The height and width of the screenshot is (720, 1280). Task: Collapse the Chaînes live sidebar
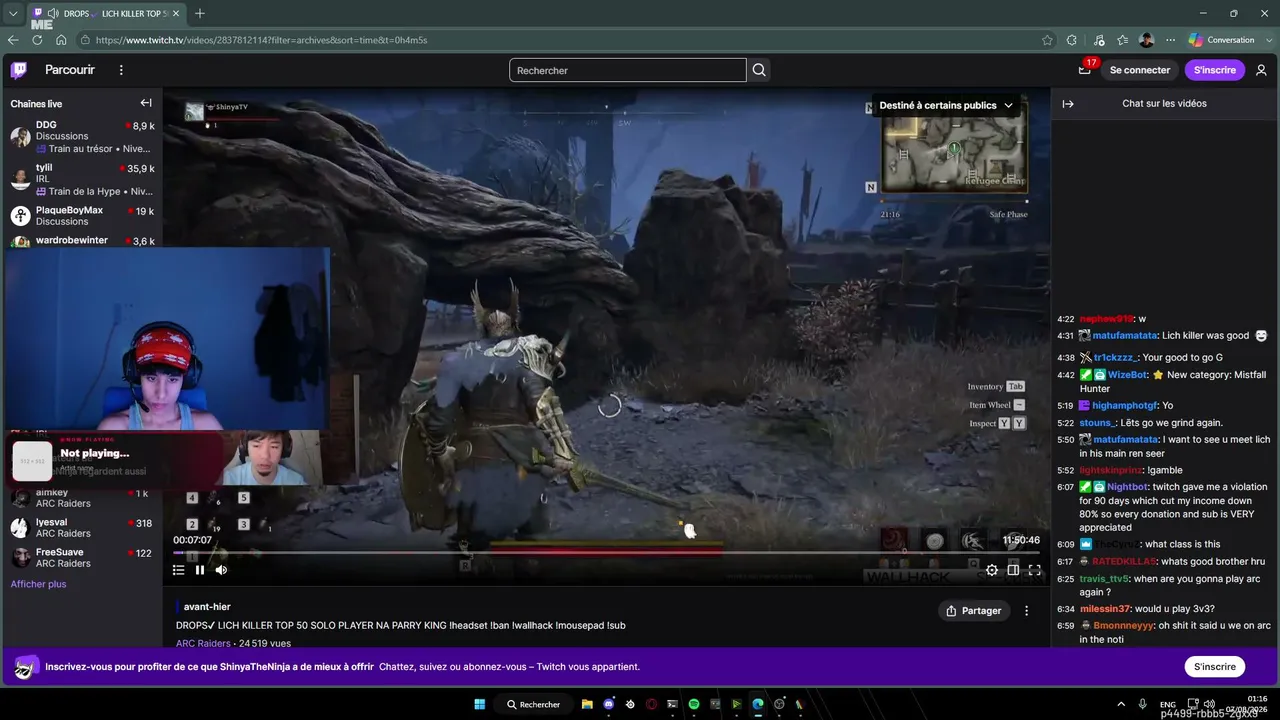pos(146,103)
